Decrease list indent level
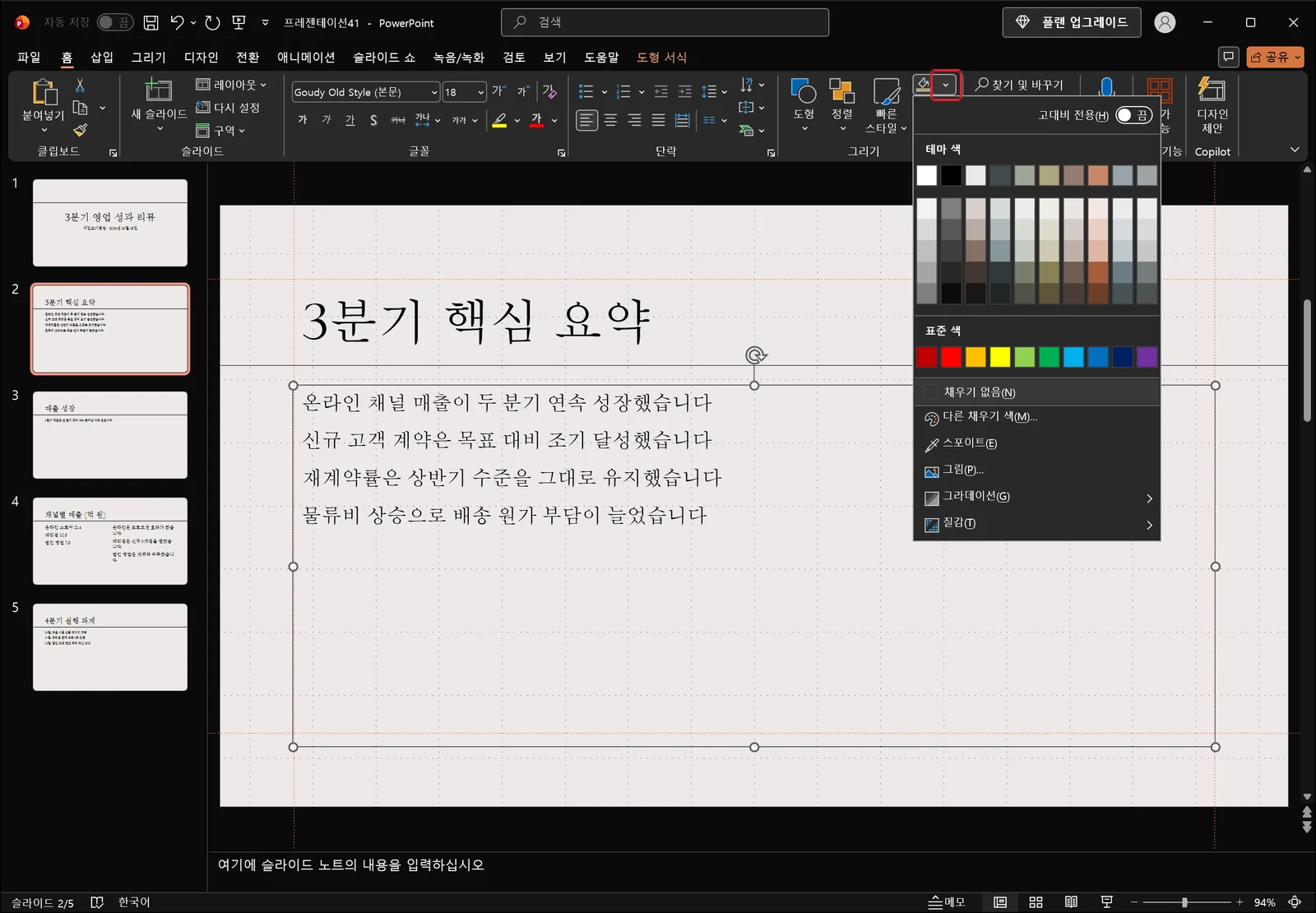The height and width of the screenshot is (913, 1316). coord(660,91)
